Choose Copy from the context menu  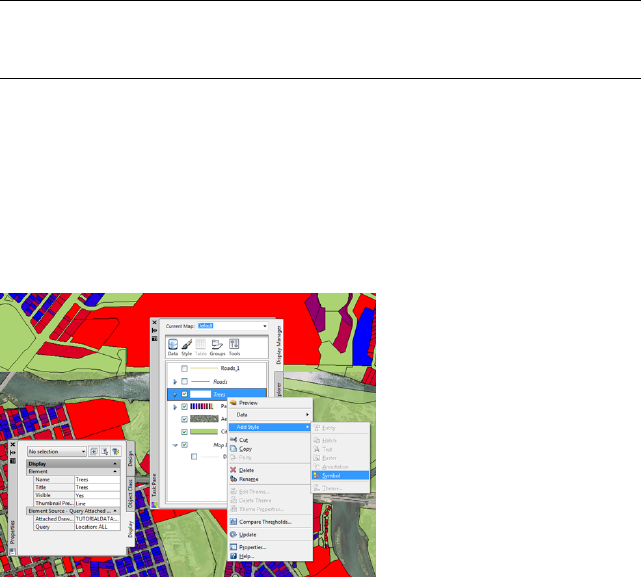pos(270,449)
